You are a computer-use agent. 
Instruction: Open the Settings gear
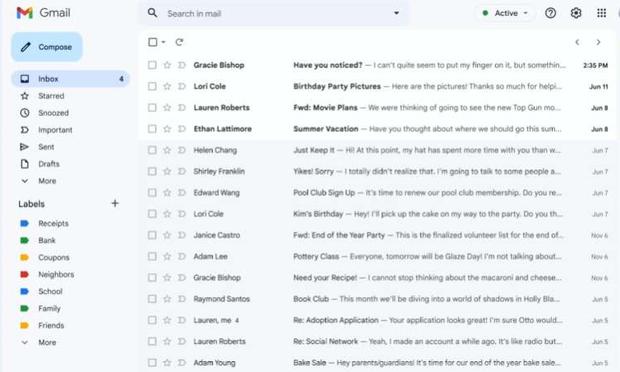pyautogui.click(x=576, y=13)
